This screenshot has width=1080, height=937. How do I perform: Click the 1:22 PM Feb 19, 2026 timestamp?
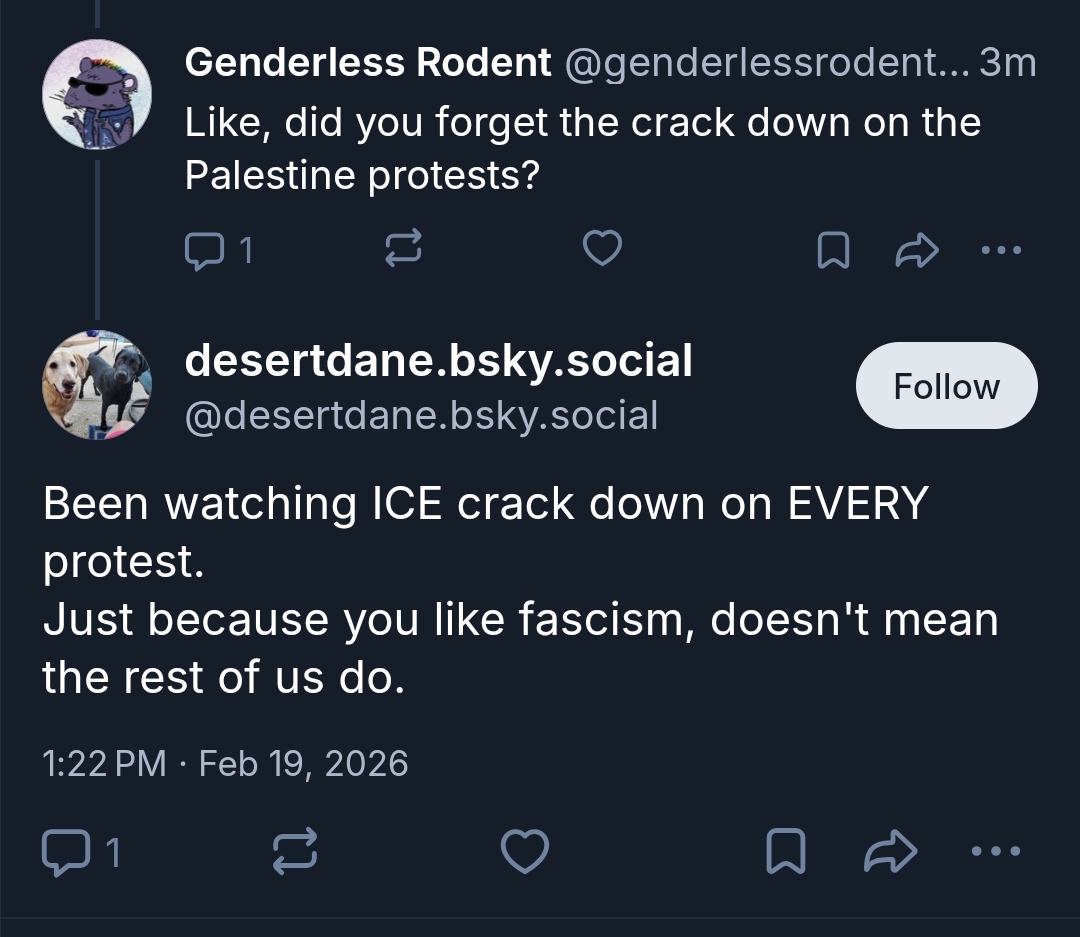tap(225, 764)
